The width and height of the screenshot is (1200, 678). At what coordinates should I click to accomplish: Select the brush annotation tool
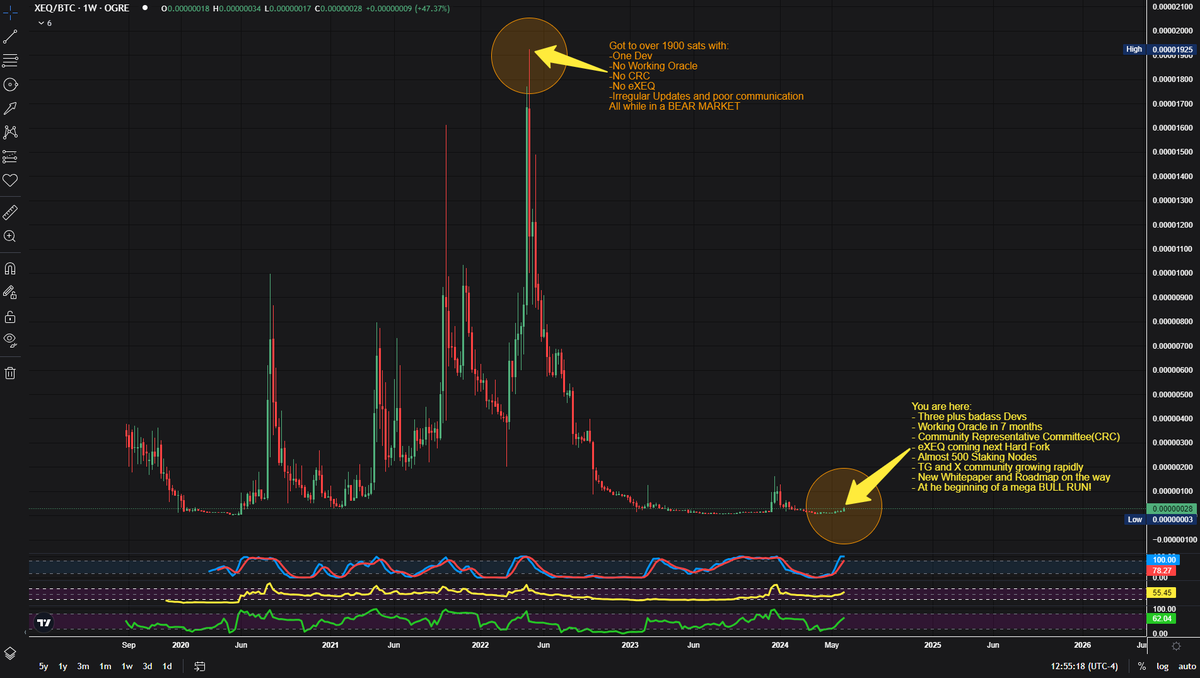(x=10, y=108)
